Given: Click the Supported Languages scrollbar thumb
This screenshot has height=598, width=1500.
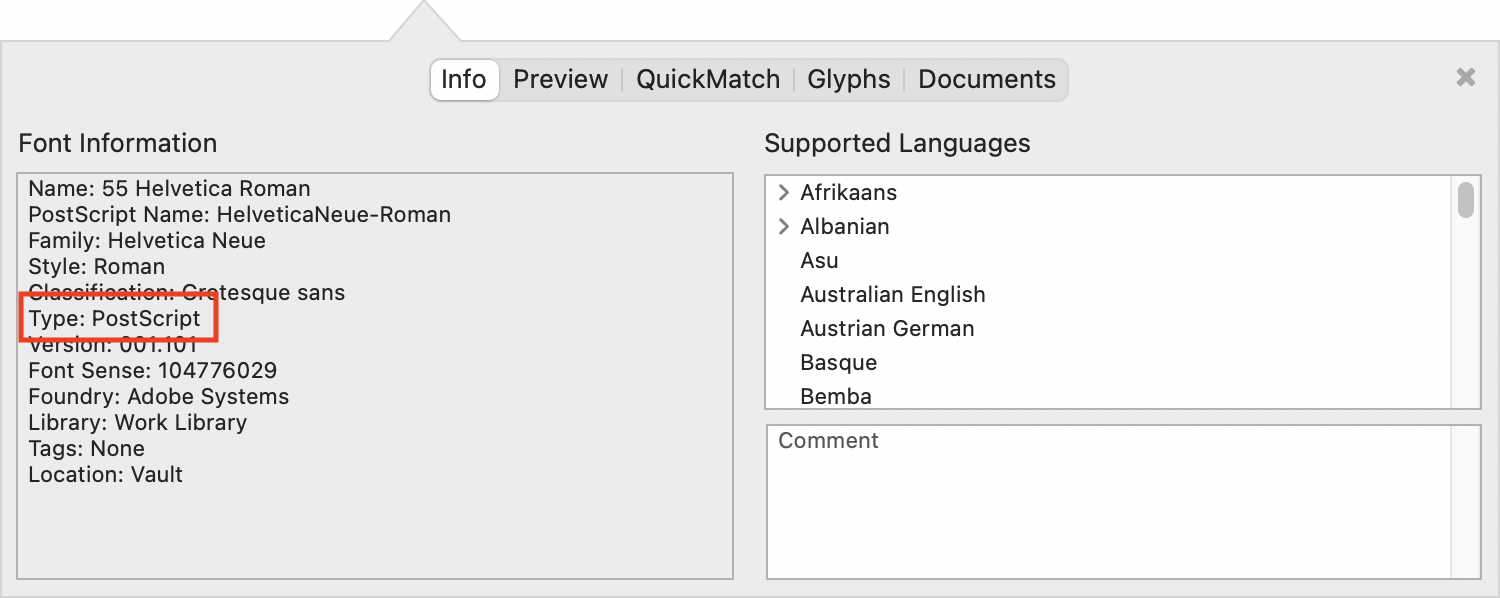Looking at the screenshot, I should [1465, 199].
